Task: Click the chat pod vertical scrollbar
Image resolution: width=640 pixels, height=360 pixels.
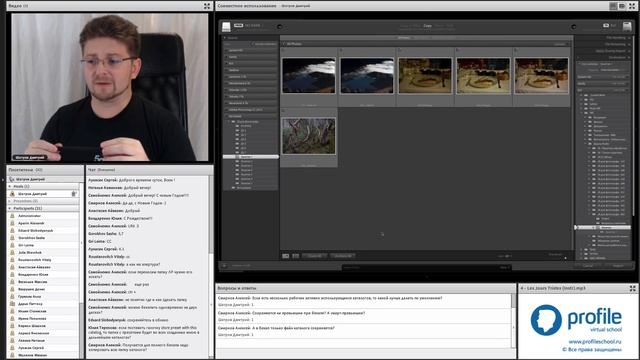Action: point(211,267)
